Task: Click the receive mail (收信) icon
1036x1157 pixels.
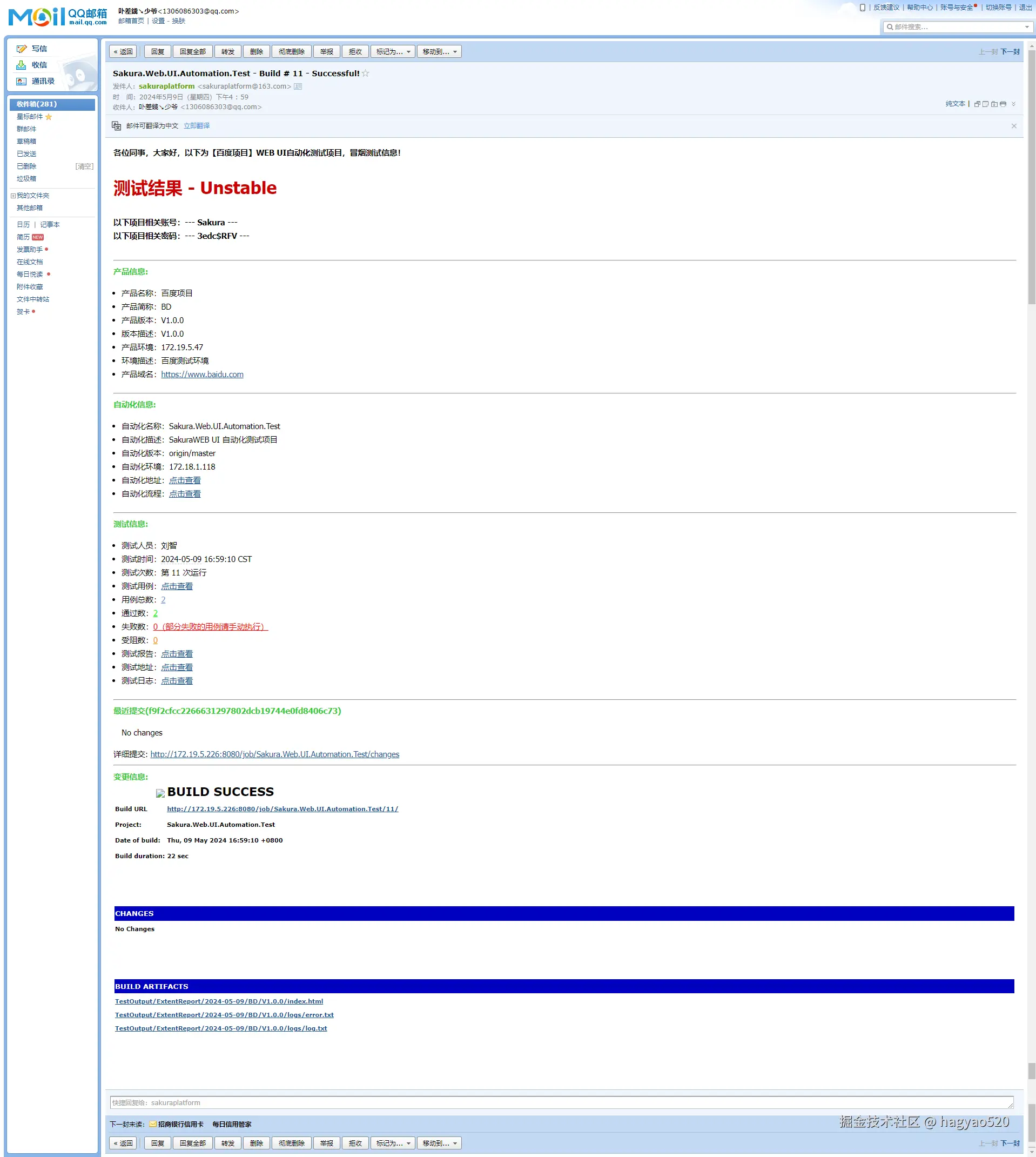Action: 22,65
